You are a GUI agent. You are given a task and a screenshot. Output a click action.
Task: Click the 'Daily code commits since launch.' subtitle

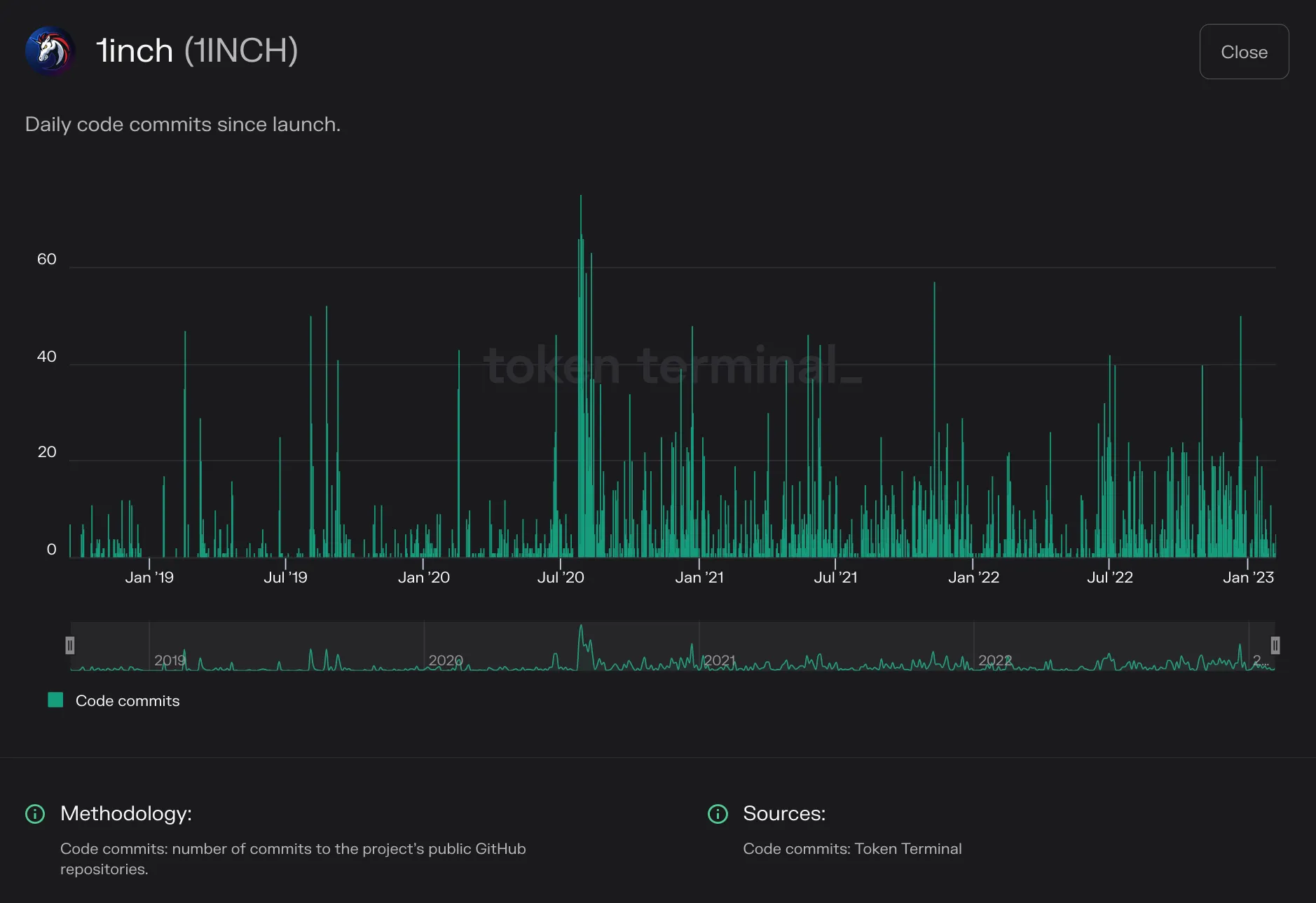click(183, 124)
